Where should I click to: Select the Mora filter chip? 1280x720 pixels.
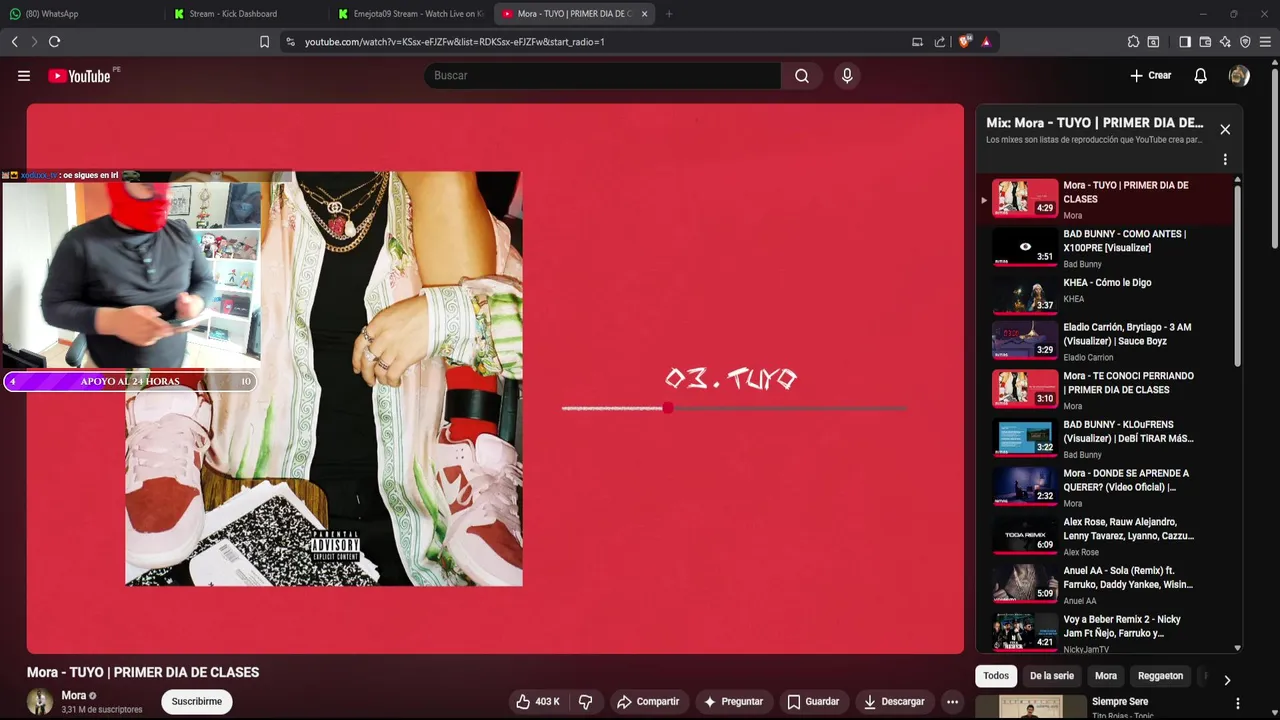click(x=1106, y=676)
